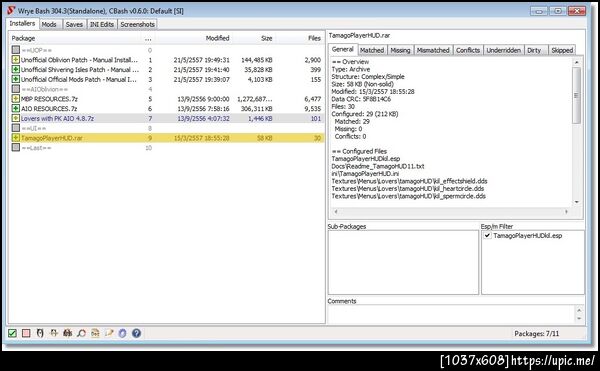Click the info pane scroll-down arrow
Image resolution: width=600 pixels, height=371 pixels.
click(x=576, y=202)
